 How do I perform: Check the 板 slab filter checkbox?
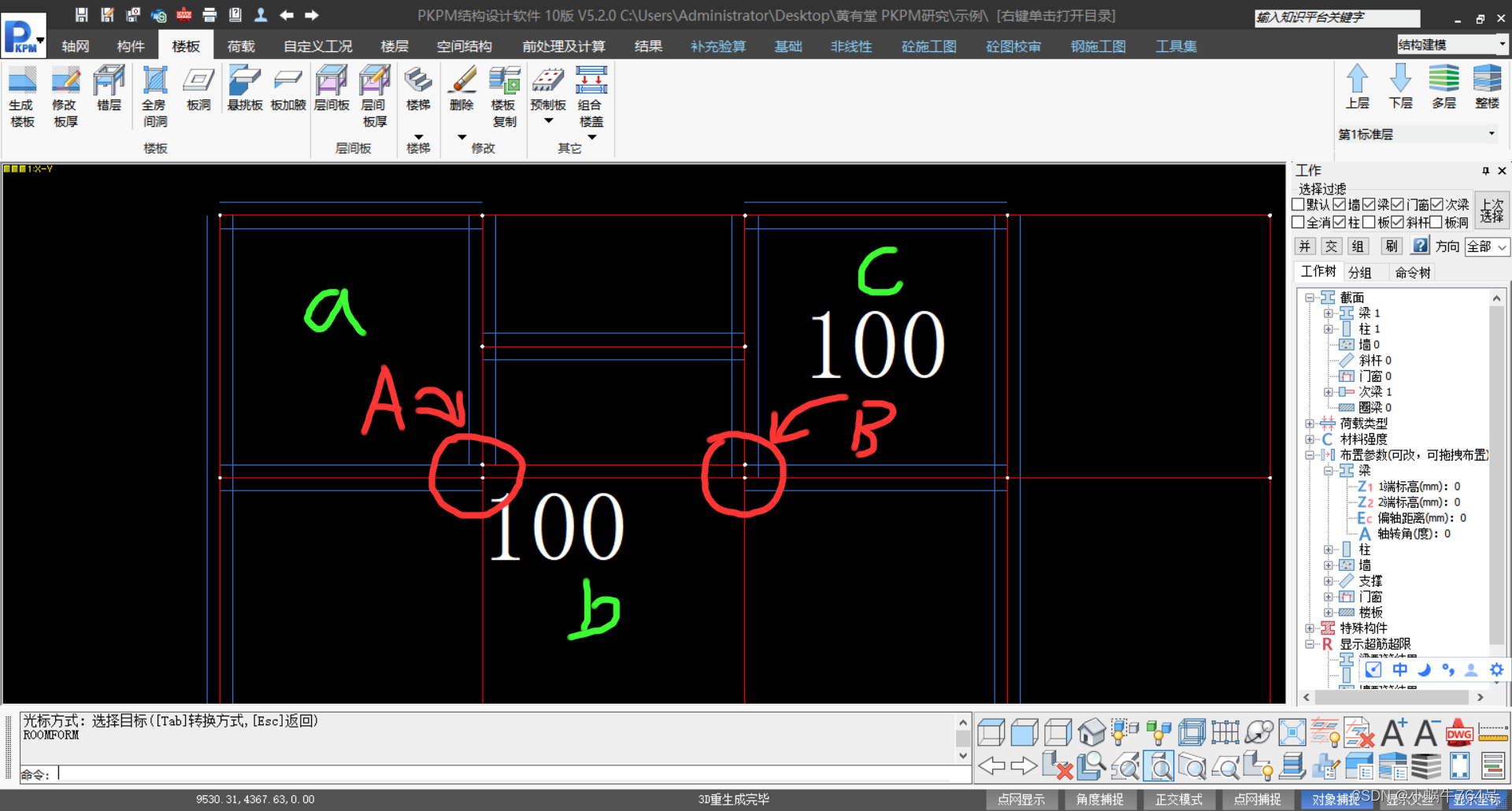pos(1369,223)
